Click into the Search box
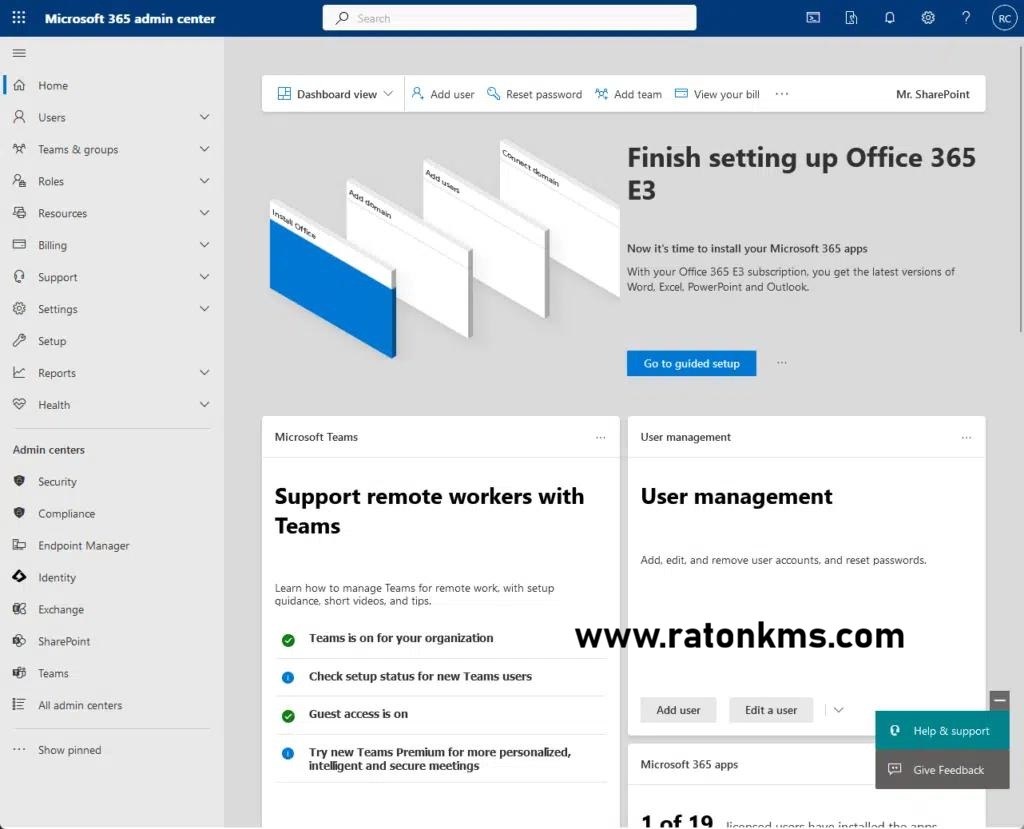 coord(509,18)
